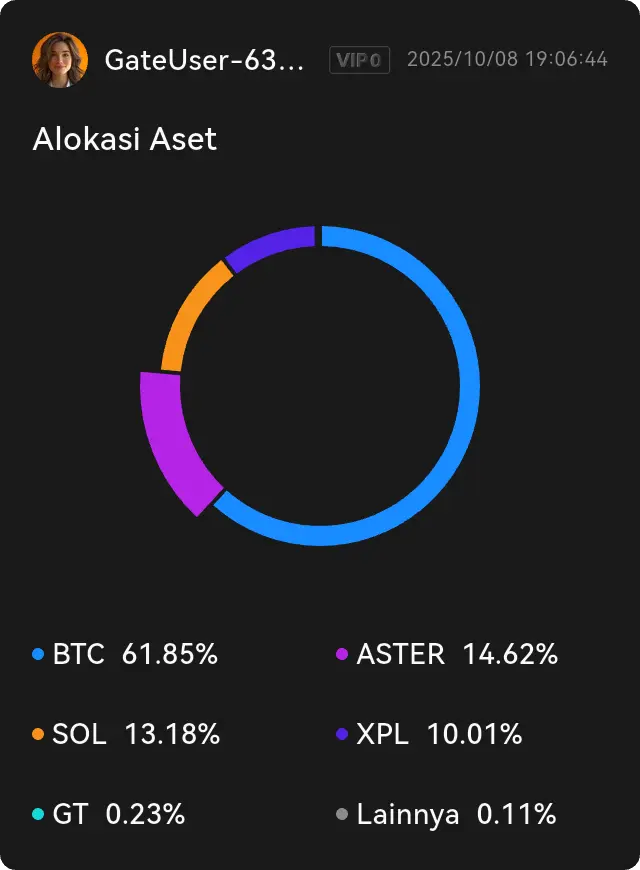Tap the user profile avatar
640x870 pixels.
(x=60, y=60)
